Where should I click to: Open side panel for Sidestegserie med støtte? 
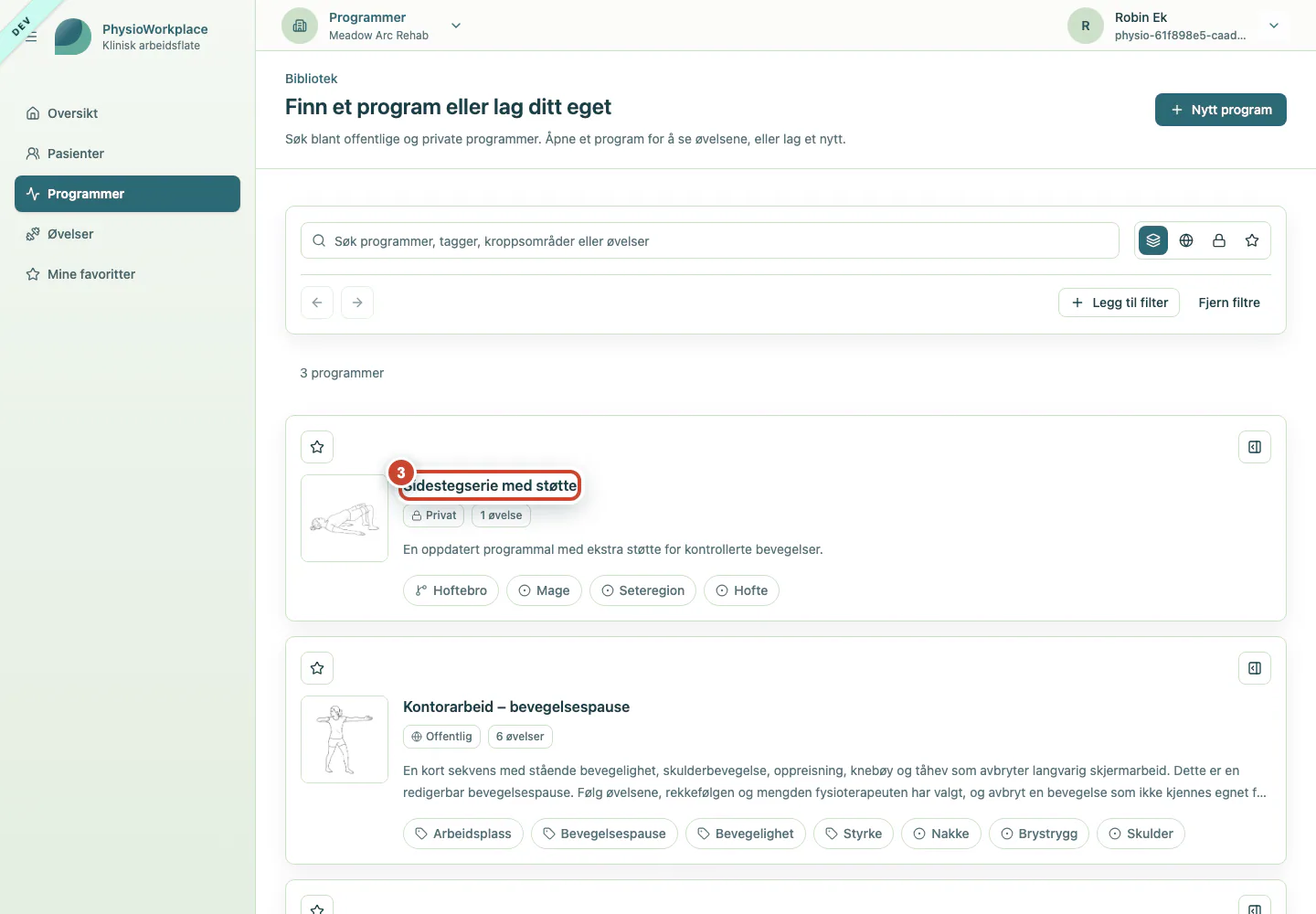[1255, 447]
